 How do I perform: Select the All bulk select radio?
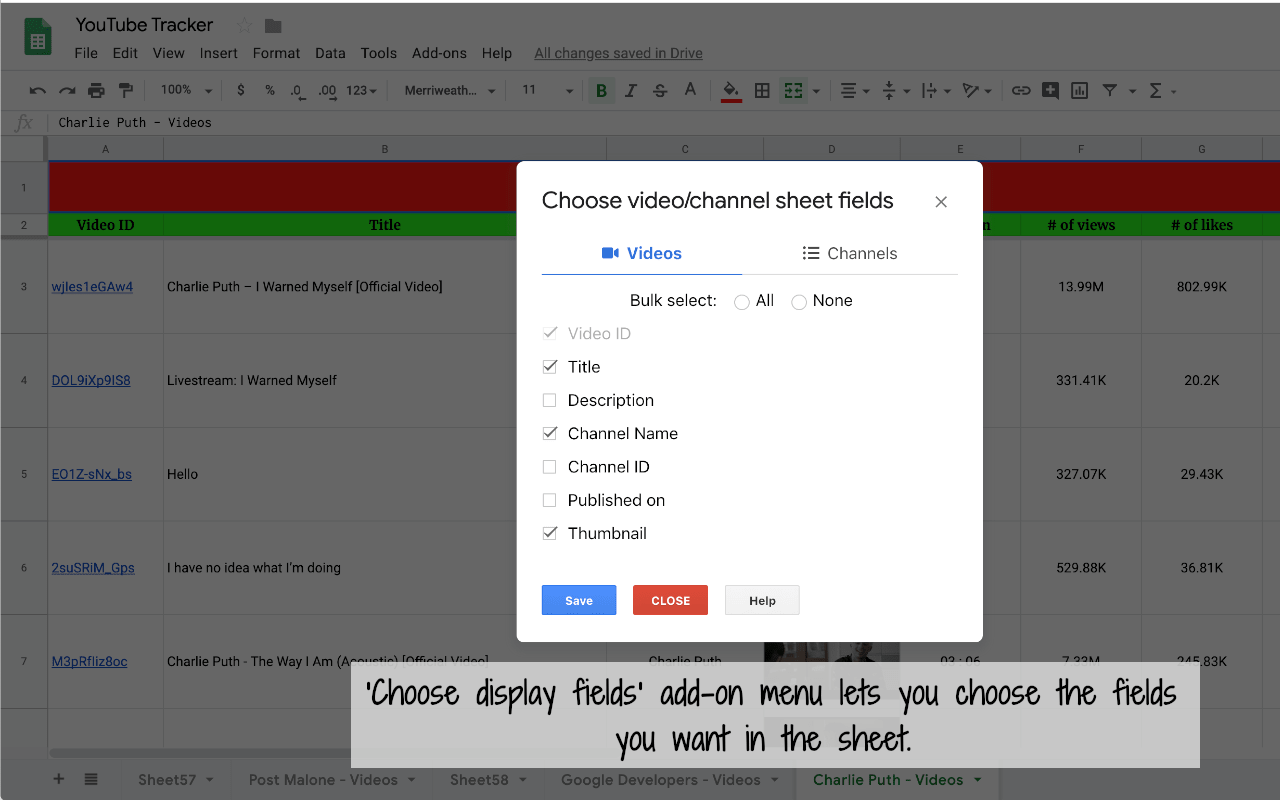click(x=742, y=302)
